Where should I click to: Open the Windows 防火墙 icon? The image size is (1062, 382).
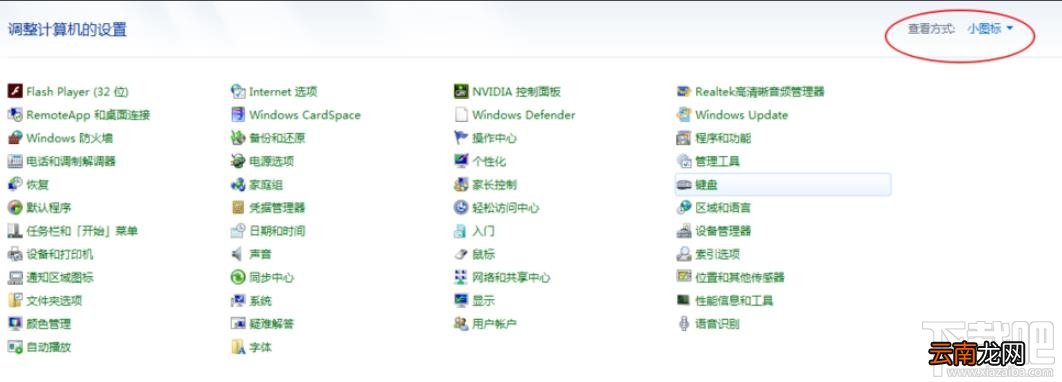click(15, 137)
